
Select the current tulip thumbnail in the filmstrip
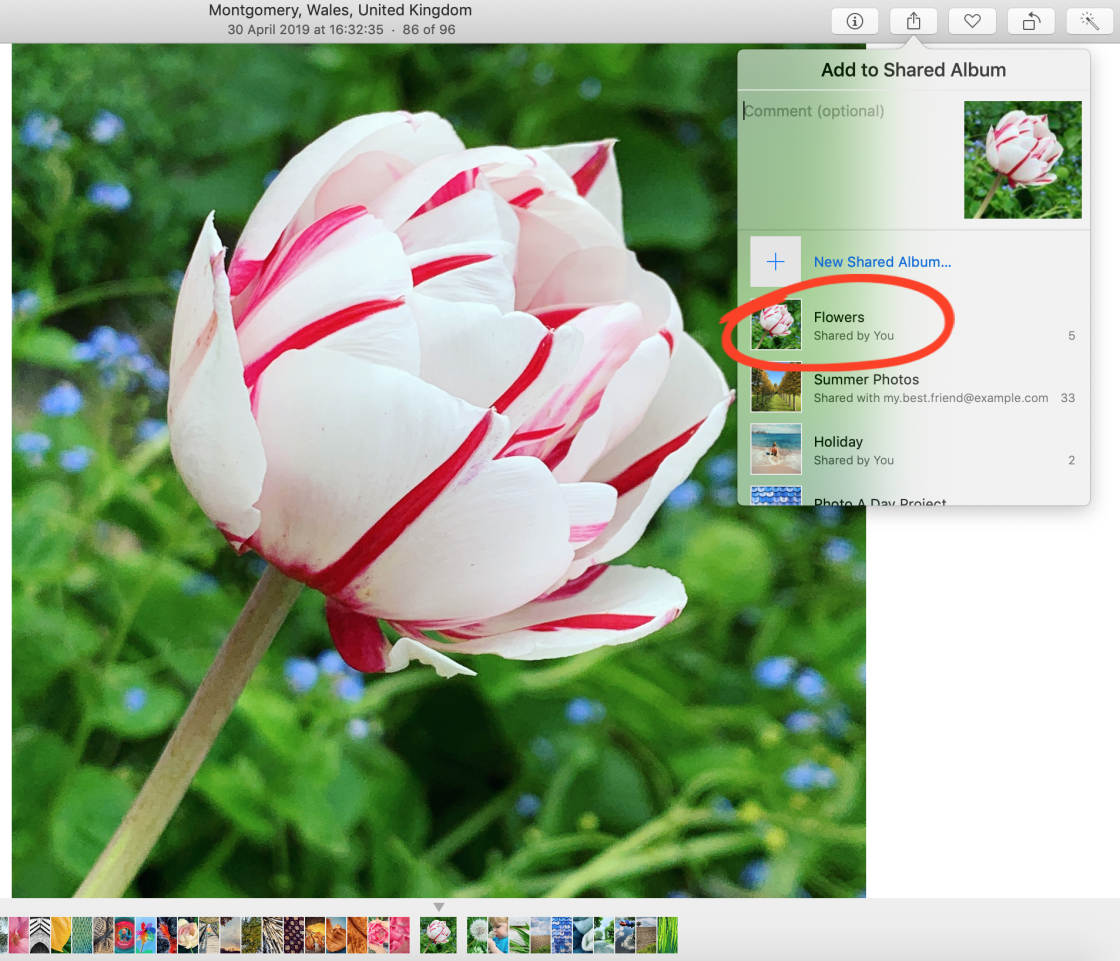click(438, 935)
